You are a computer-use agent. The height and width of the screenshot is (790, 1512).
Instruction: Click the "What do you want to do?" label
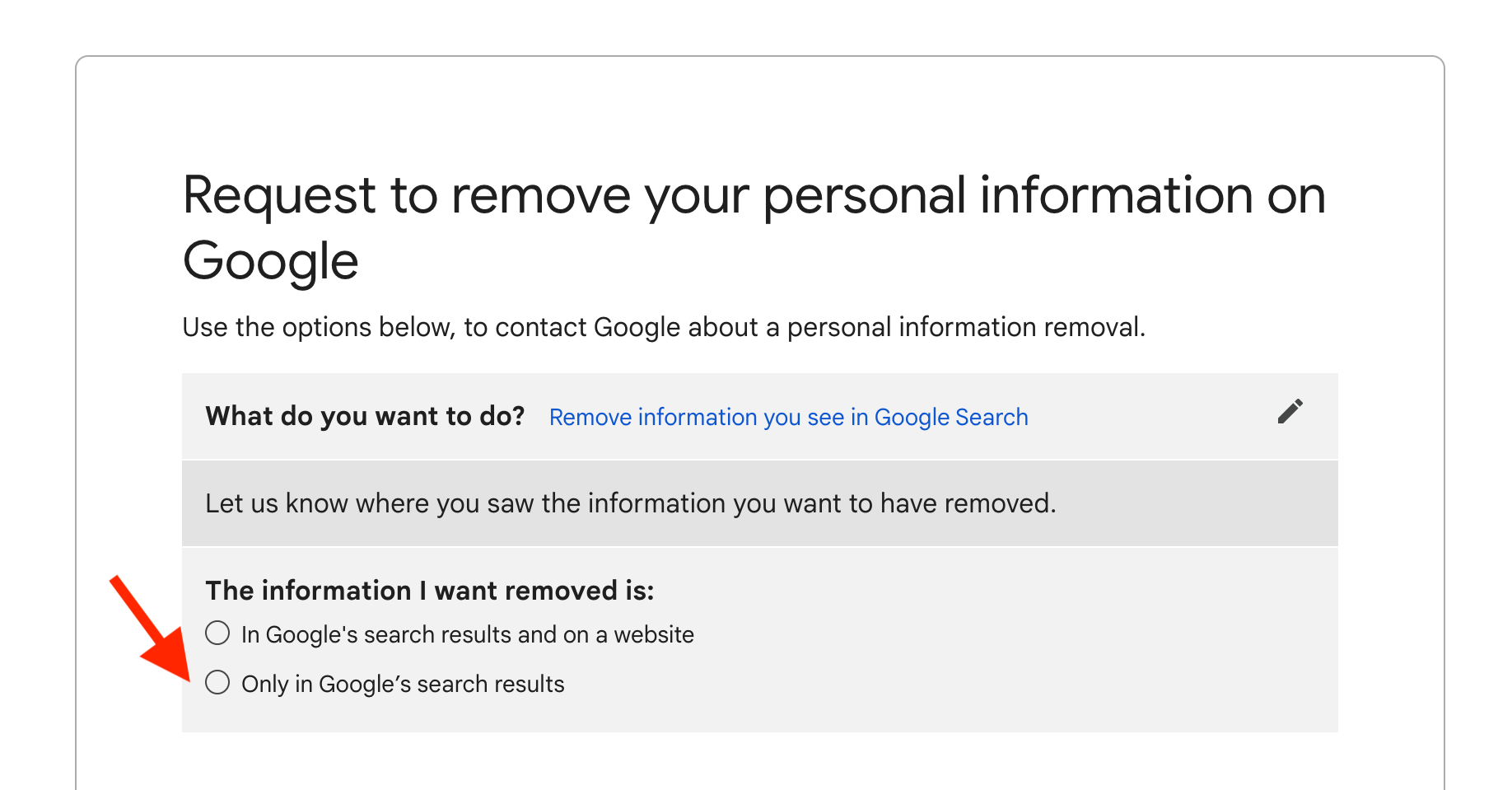pos(365,417)
